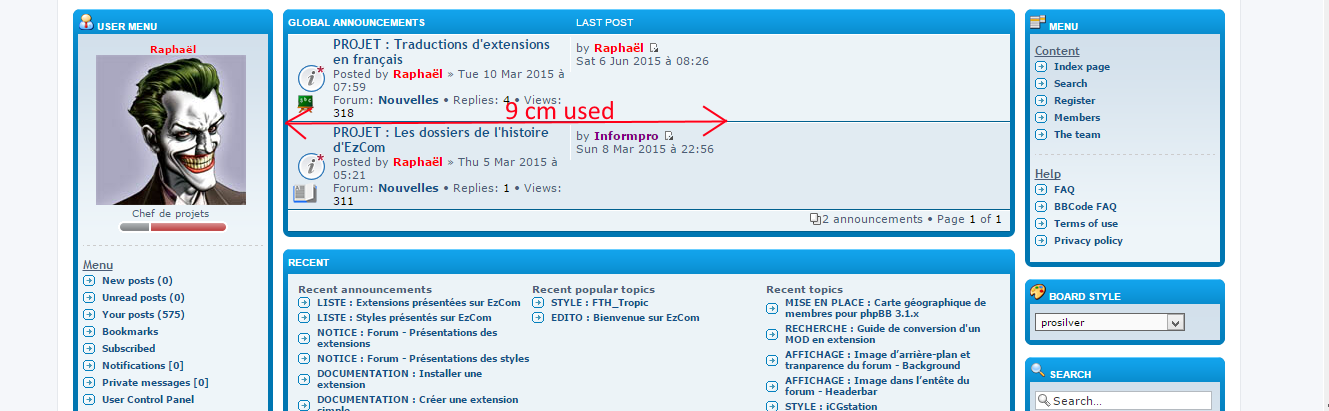Open User Control Panel link
The height and width of the screenshot is (411, 1329).
(148, 400)
